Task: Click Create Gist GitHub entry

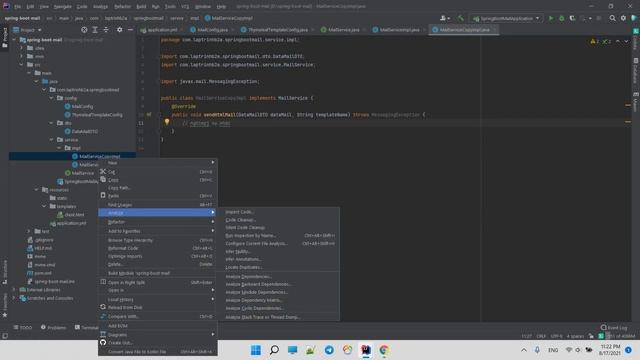Action: coord(157,343)
